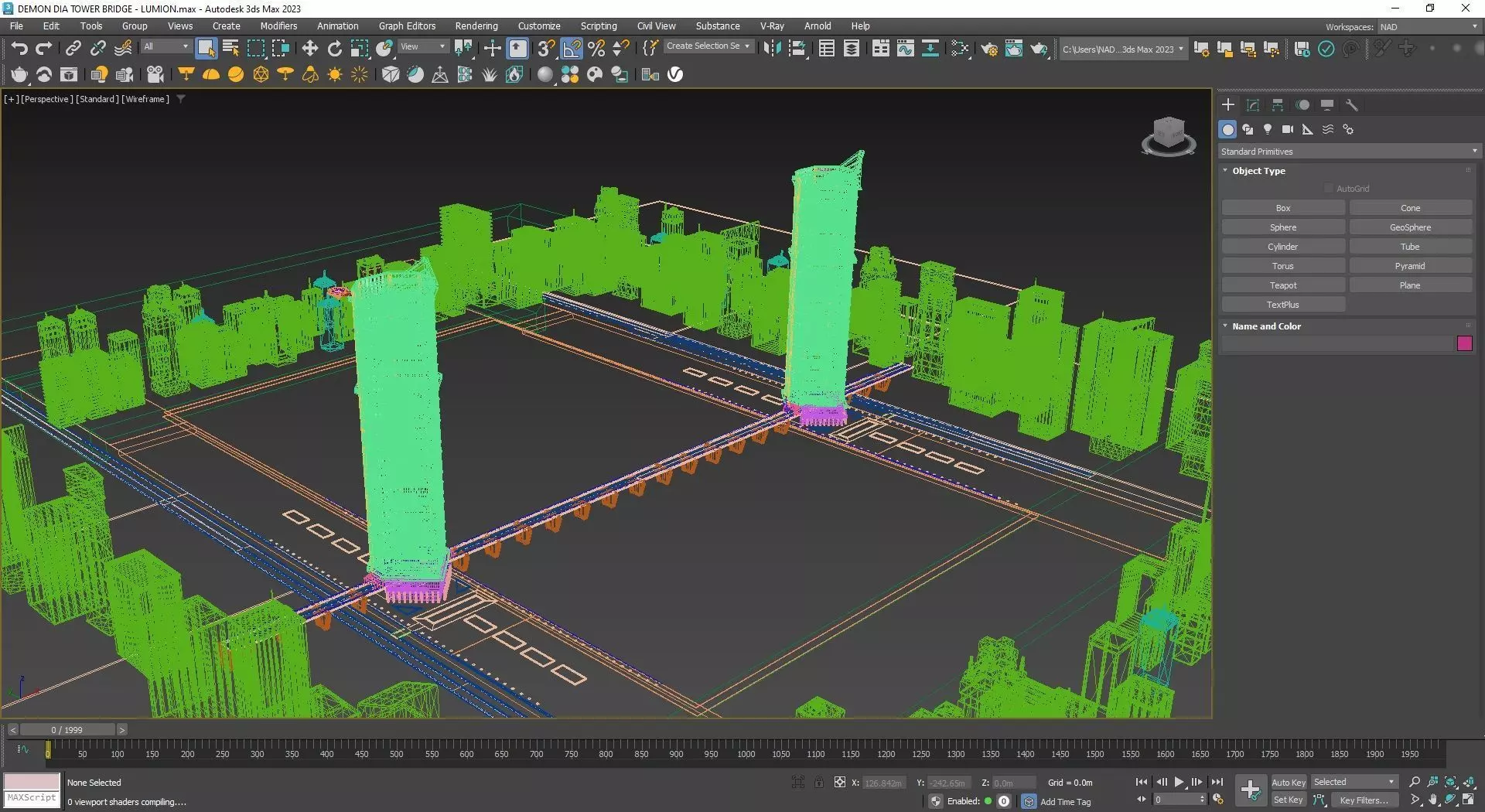The height and width of the screenshot is (812, 1485).
Task: Toggle Percent Snap
Action: tap(596, 49)
